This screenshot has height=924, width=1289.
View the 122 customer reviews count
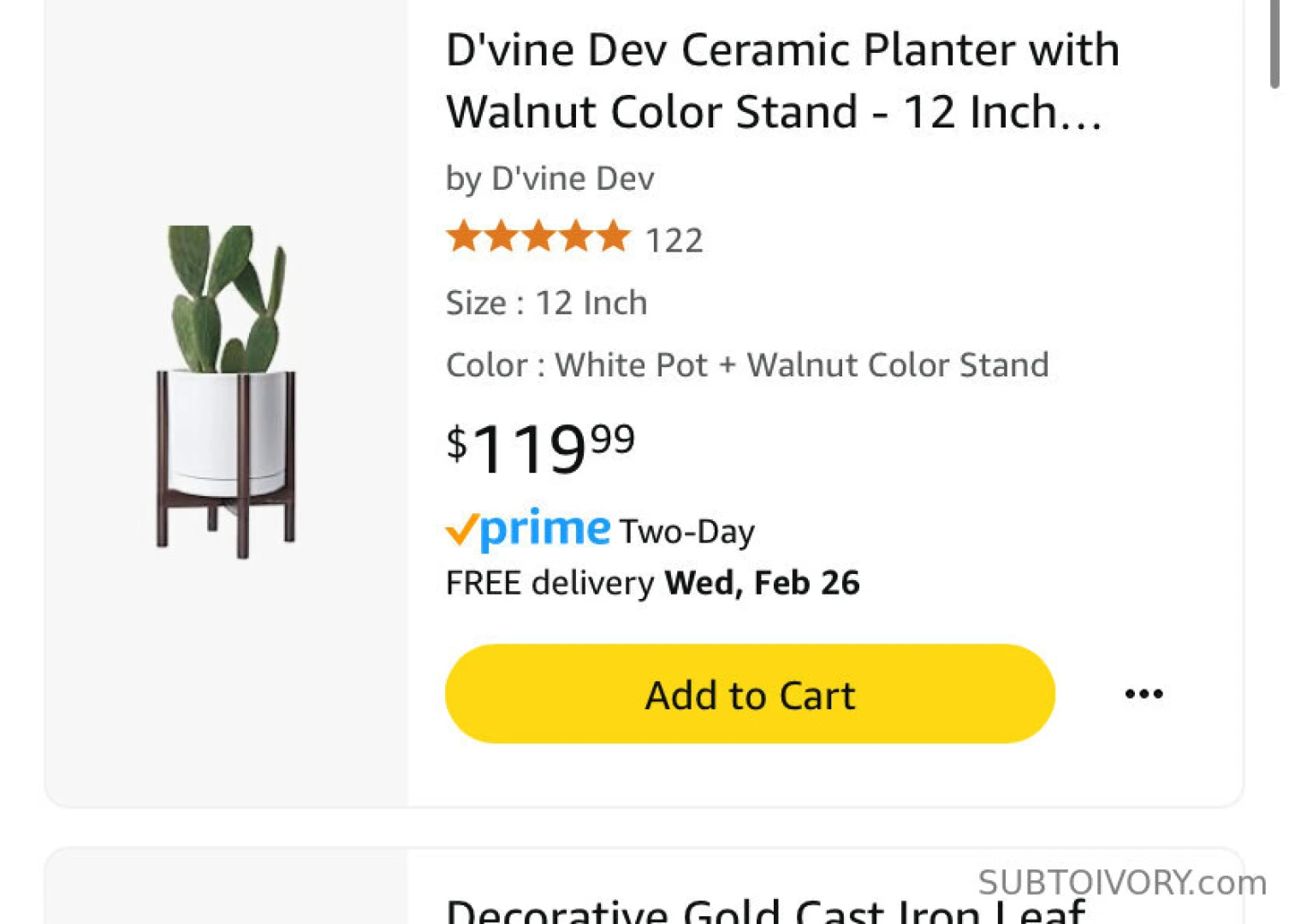pos(674,240)
